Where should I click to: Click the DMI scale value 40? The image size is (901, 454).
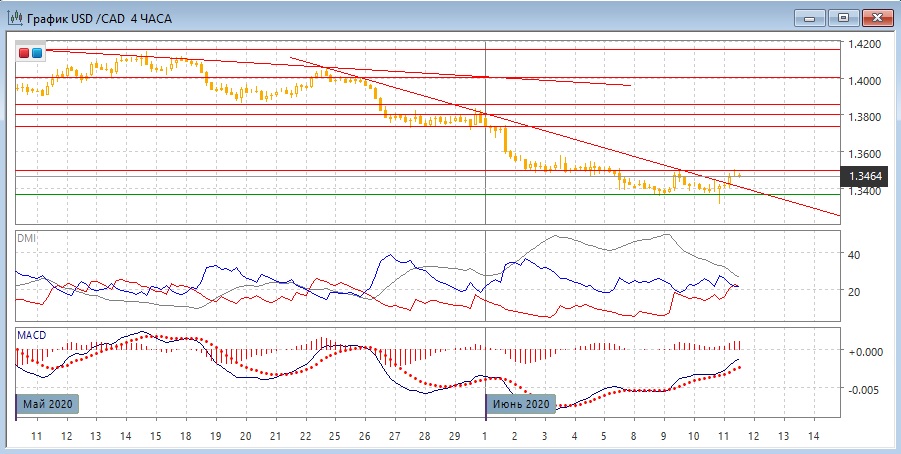pyautogui.click(x=855, y=255)
